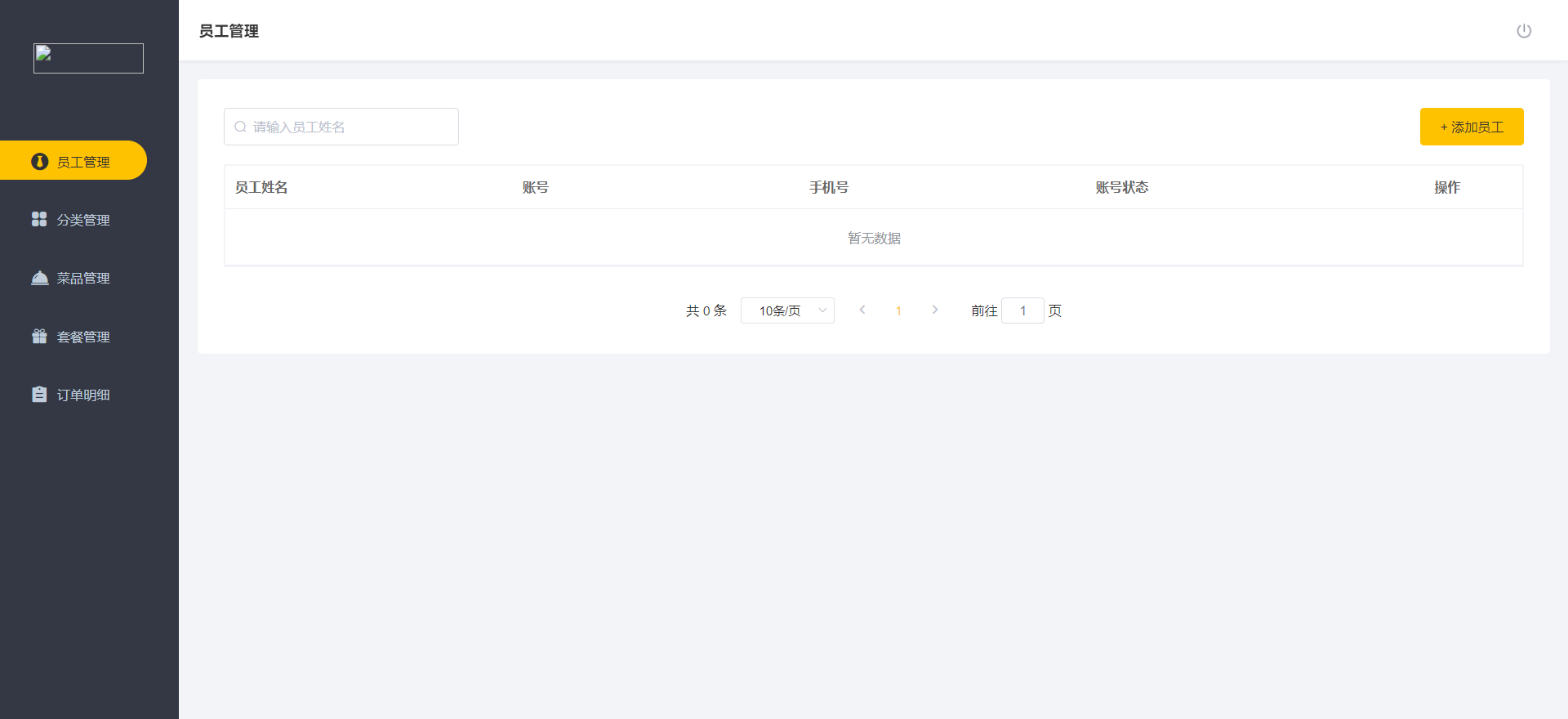Screen dimensions: 1568x719
Task: Open 员工管理 menu item
Action: coord(73,160)
